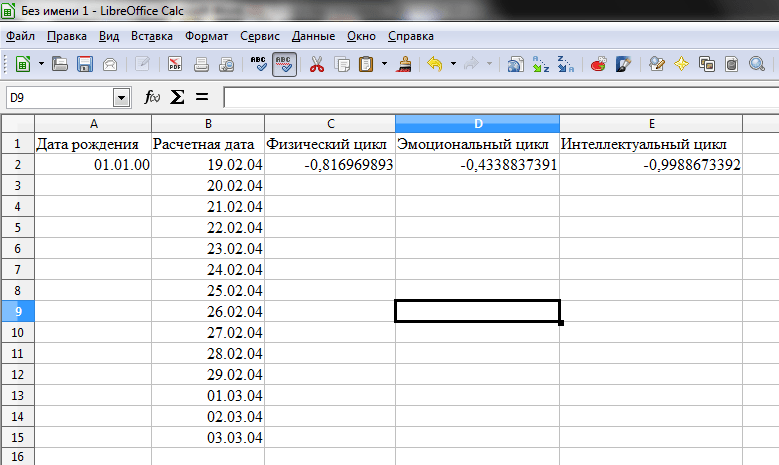Open Page Preview icon
Viewport: 779px width, 465px height.
[227, 64]
